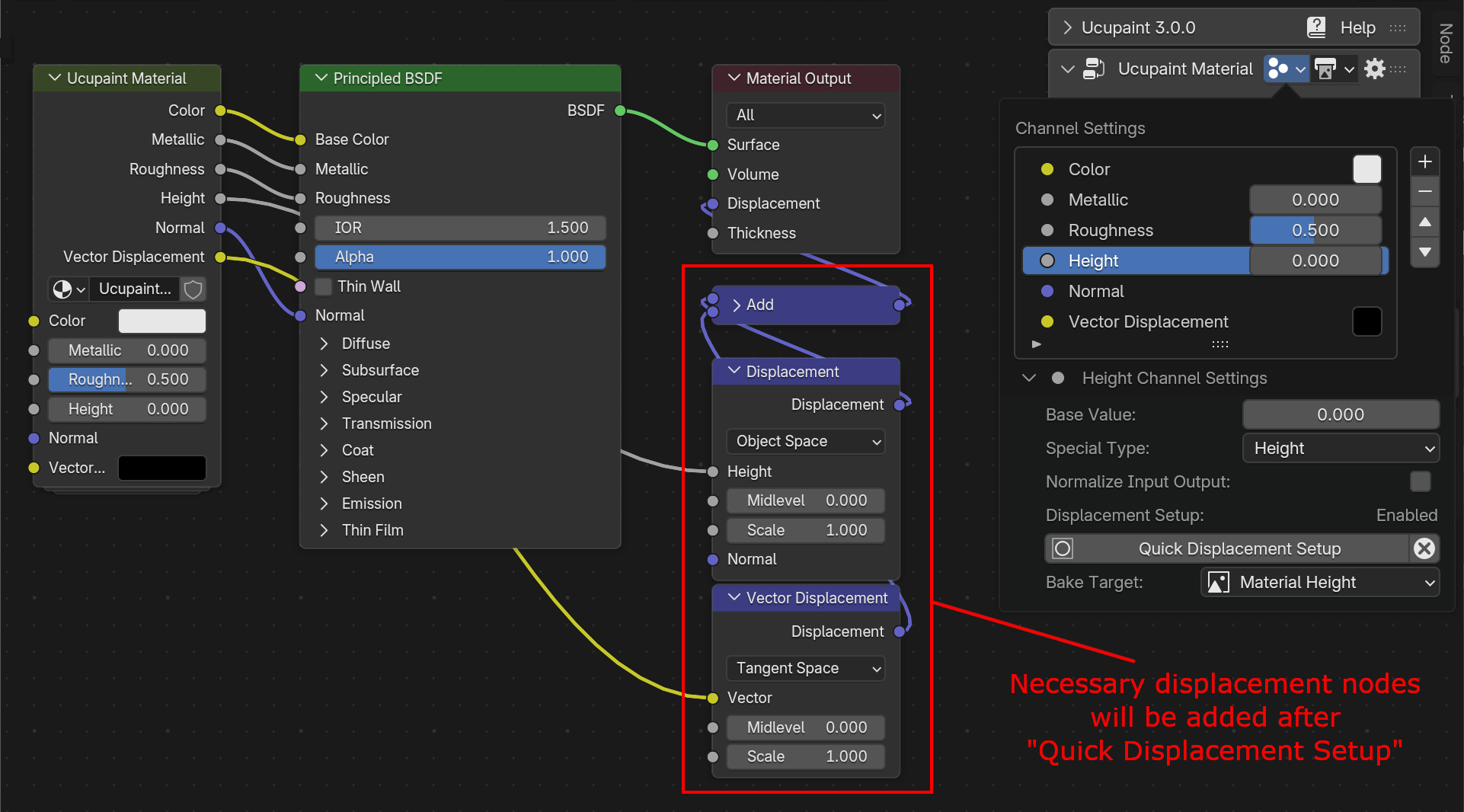
Task: Adjust the Alpha slider on Principled BSDF
Action: [460, 257]
